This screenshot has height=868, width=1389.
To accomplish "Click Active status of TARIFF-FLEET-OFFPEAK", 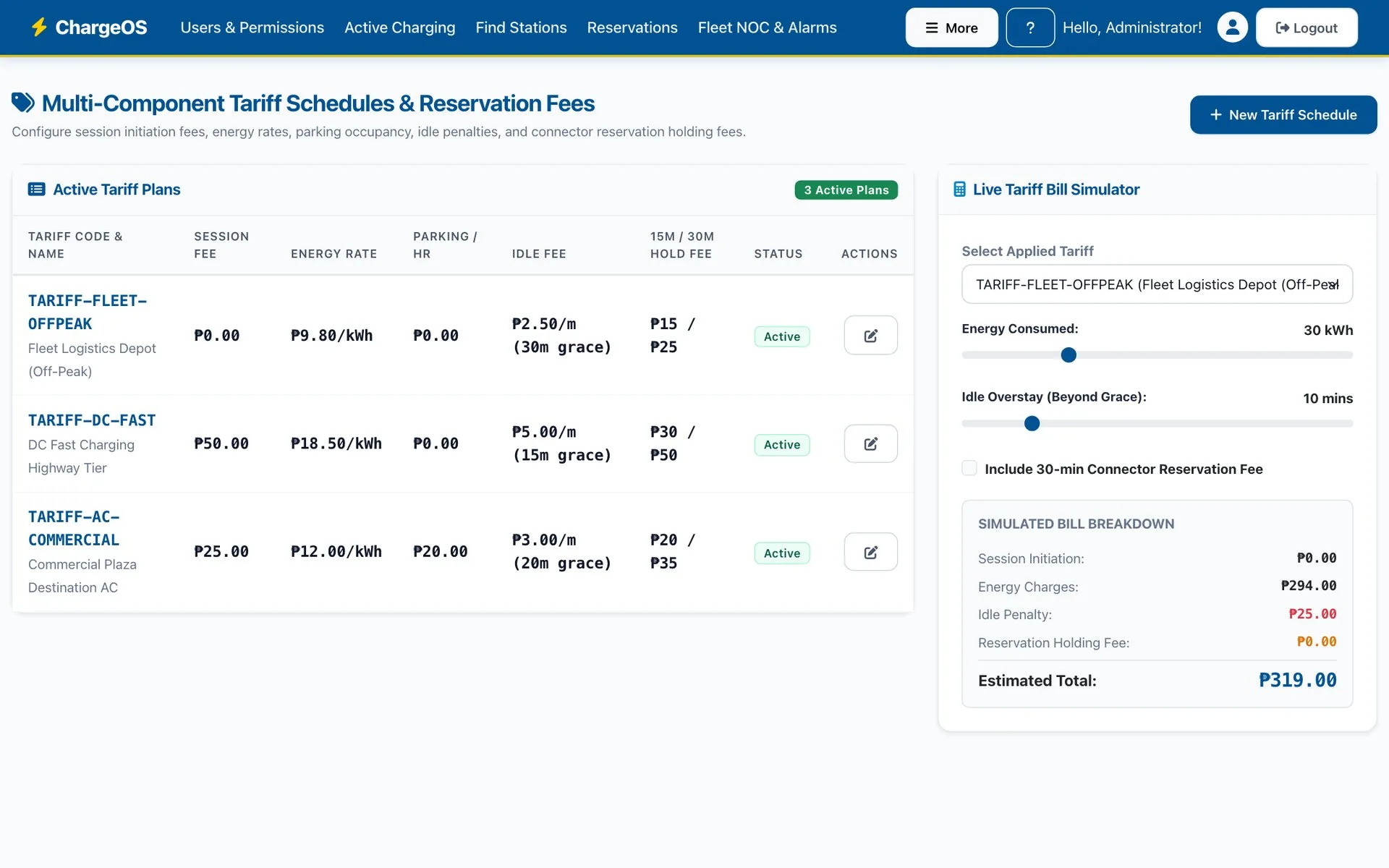I will [x=782, y=336].
